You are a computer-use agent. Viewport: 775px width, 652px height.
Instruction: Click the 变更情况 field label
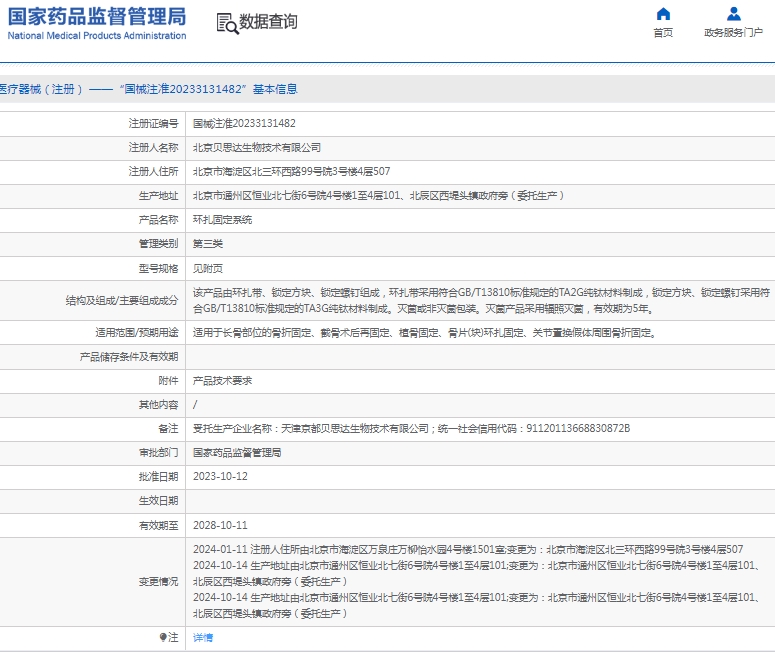pyautogui.click(x=158, y=582)
